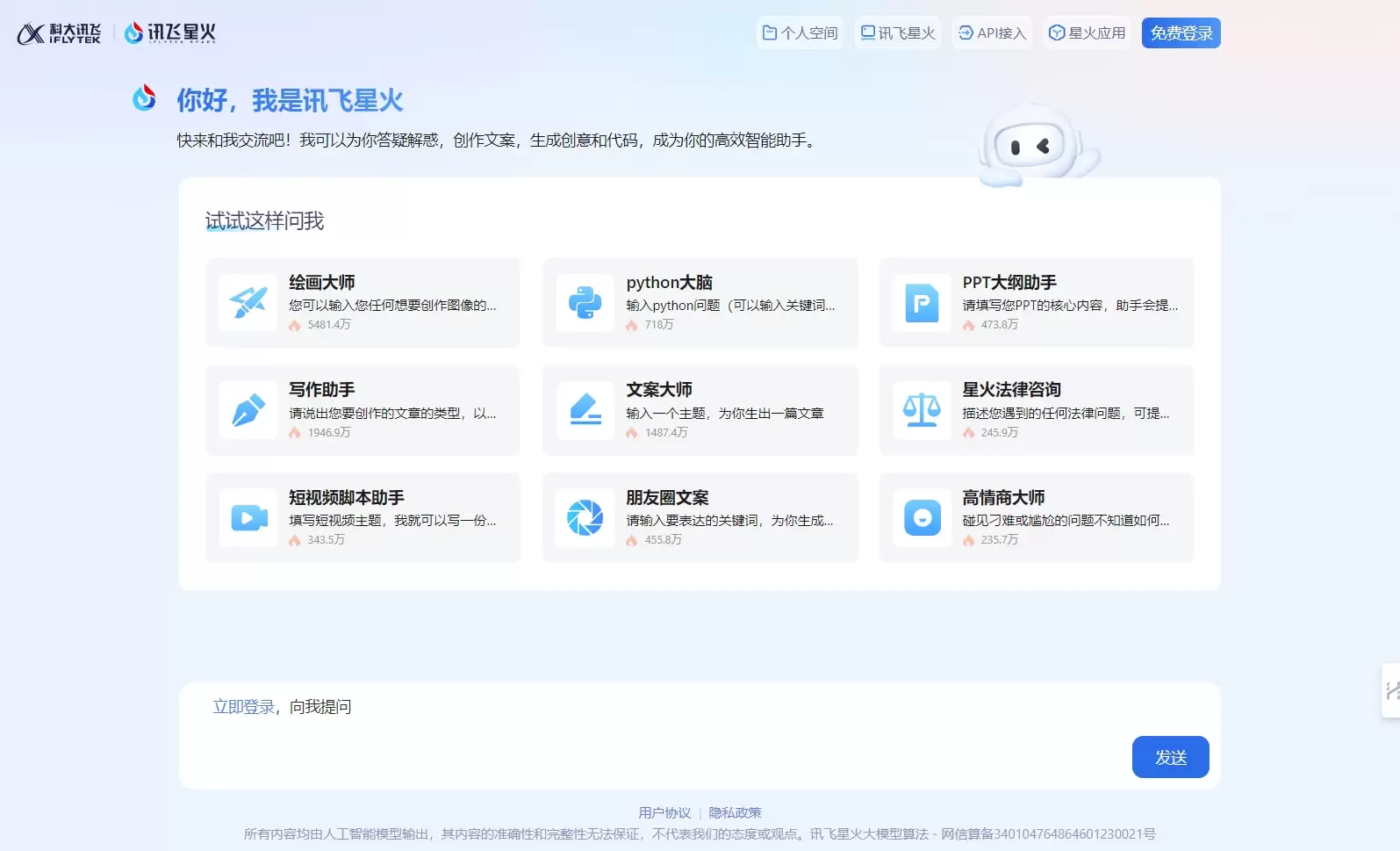1400x851 pixels.
Task: Click the 试试这样问我 section heading
Action: click(x=264, y=221)
